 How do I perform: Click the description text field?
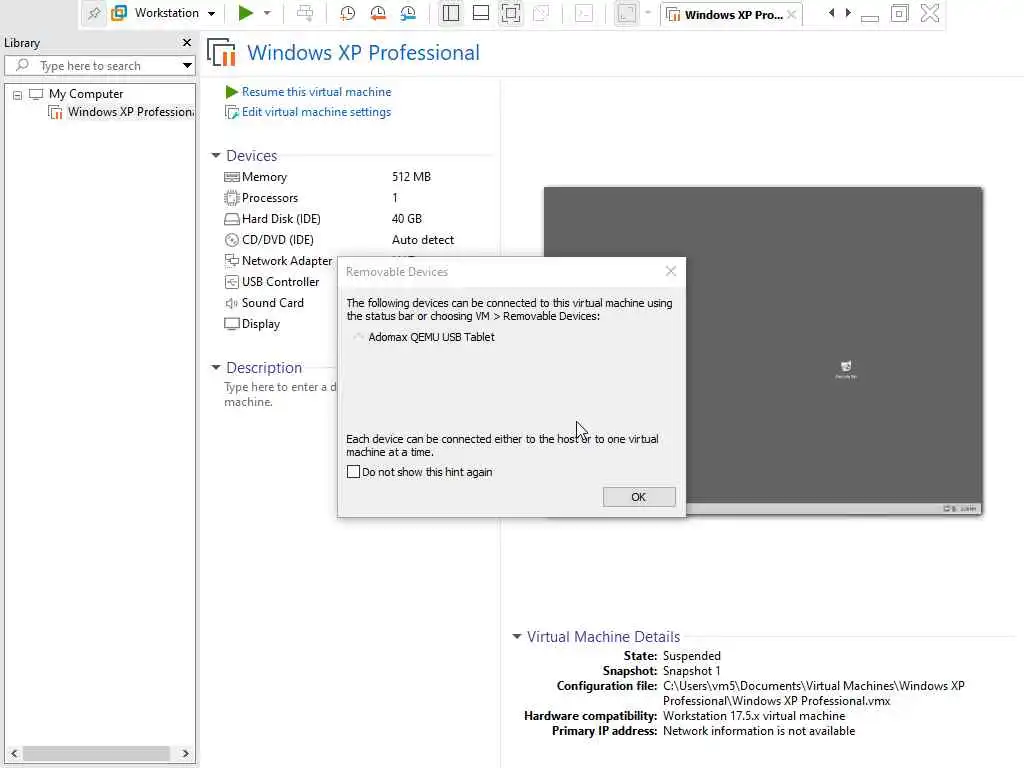pos(281,394)
